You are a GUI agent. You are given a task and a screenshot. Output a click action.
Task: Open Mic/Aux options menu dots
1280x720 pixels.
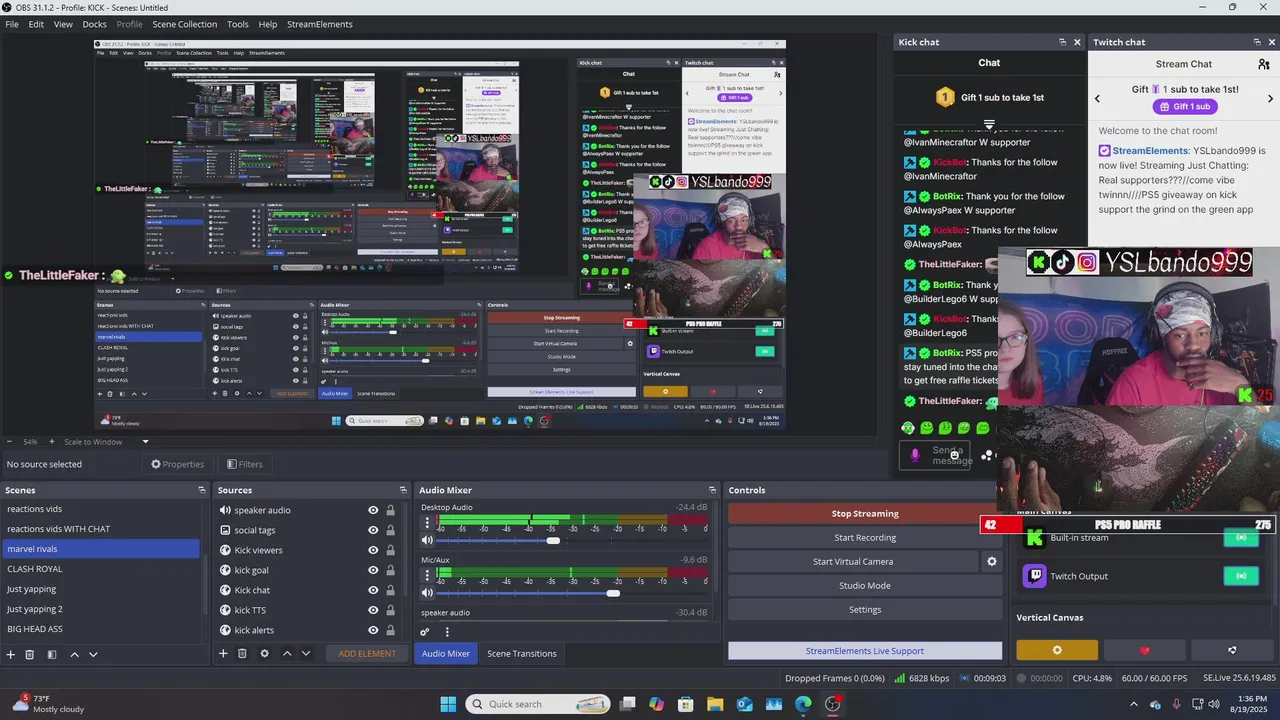428,575
